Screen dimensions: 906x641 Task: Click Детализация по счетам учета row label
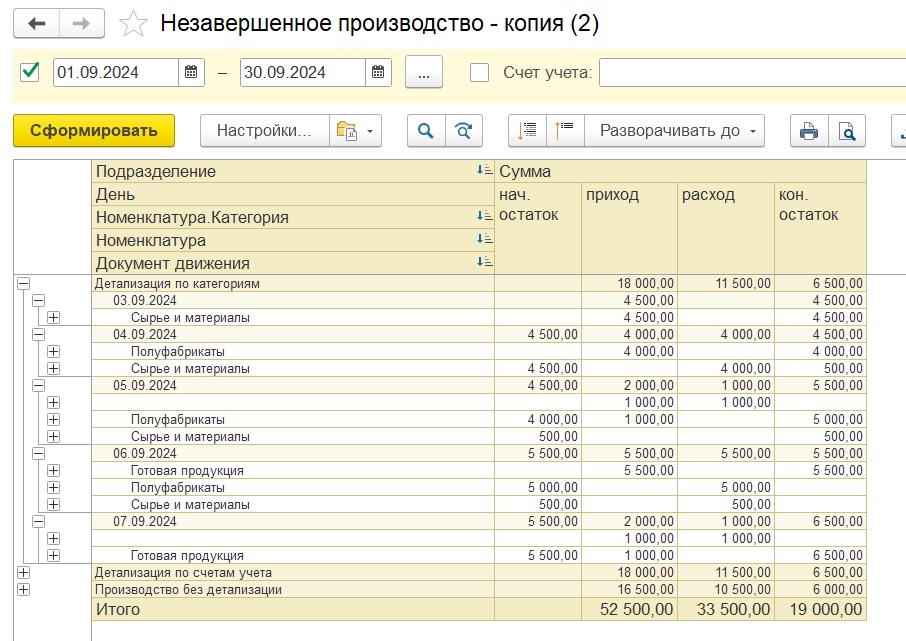click(x=183, y=572)
